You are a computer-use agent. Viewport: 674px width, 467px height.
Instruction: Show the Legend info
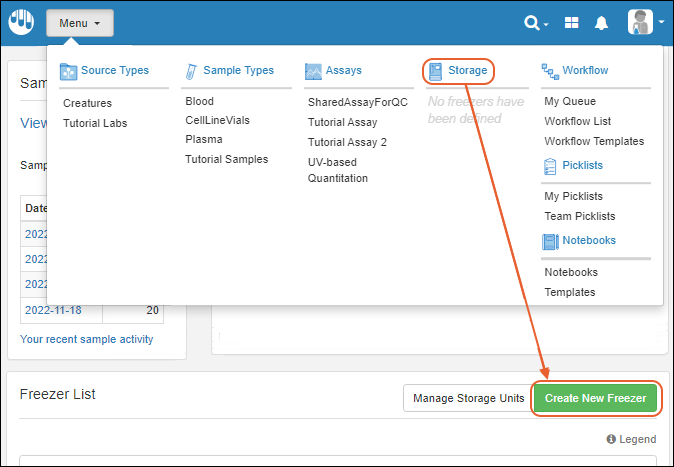pyautogui.click(x=631, y=440)
